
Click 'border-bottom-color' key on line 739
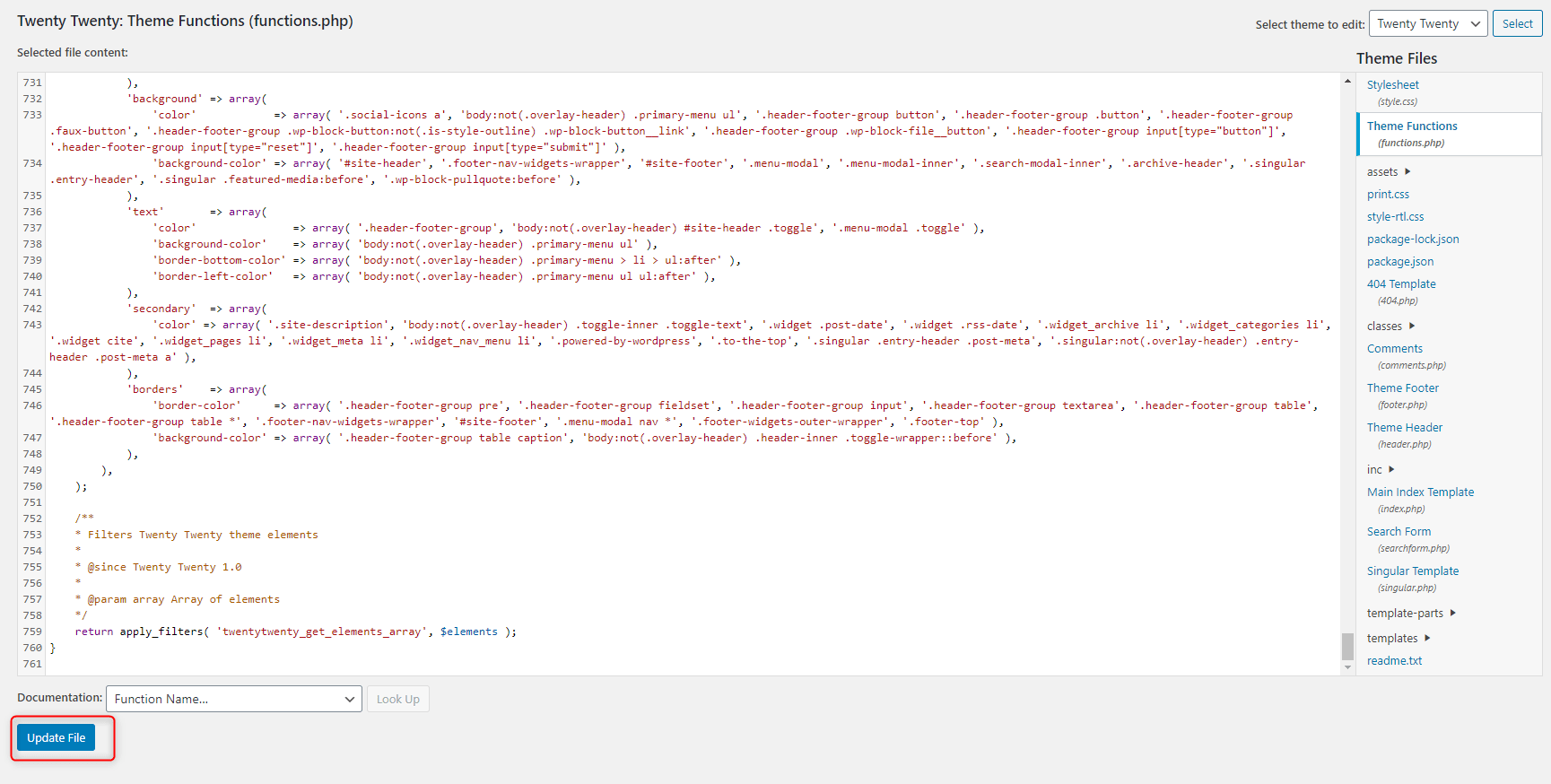click(x=219, y=260)
